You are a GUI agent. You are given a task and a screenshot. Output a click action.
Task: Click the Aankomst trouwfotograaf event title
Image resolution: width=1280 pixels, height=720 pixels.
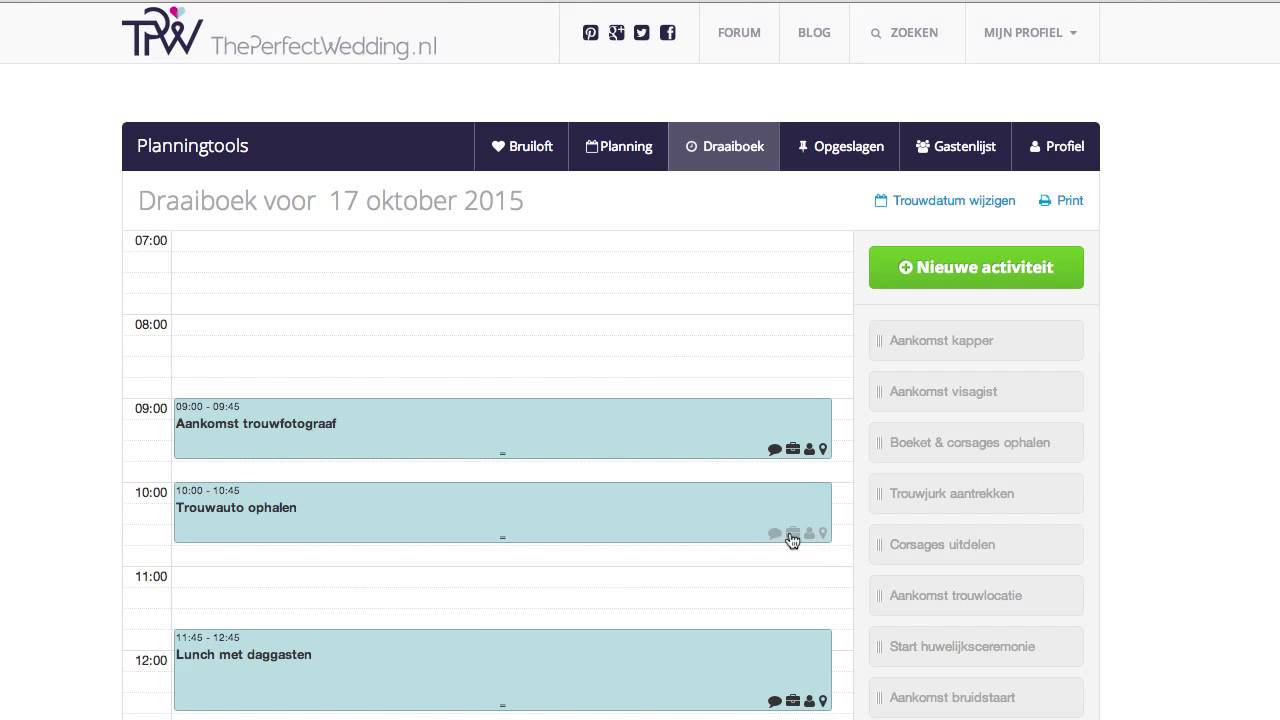(x=256, y=424)
